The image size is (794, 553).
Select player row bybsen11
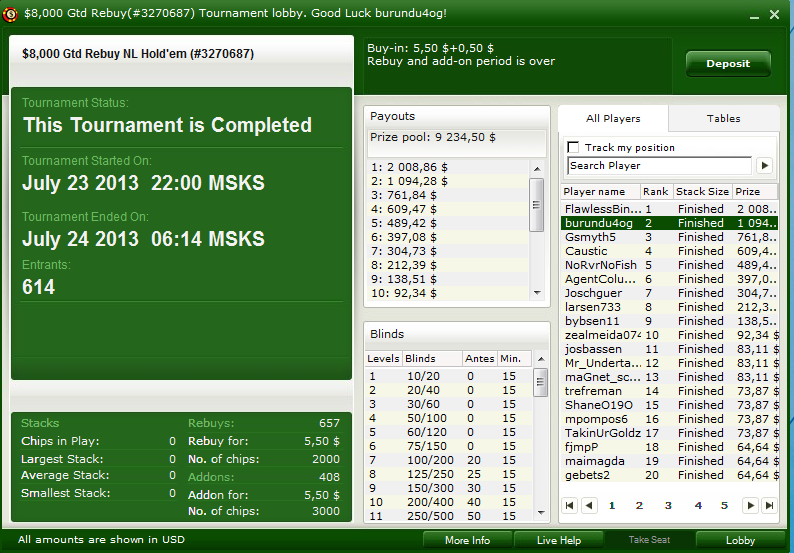tap(669, 322)
